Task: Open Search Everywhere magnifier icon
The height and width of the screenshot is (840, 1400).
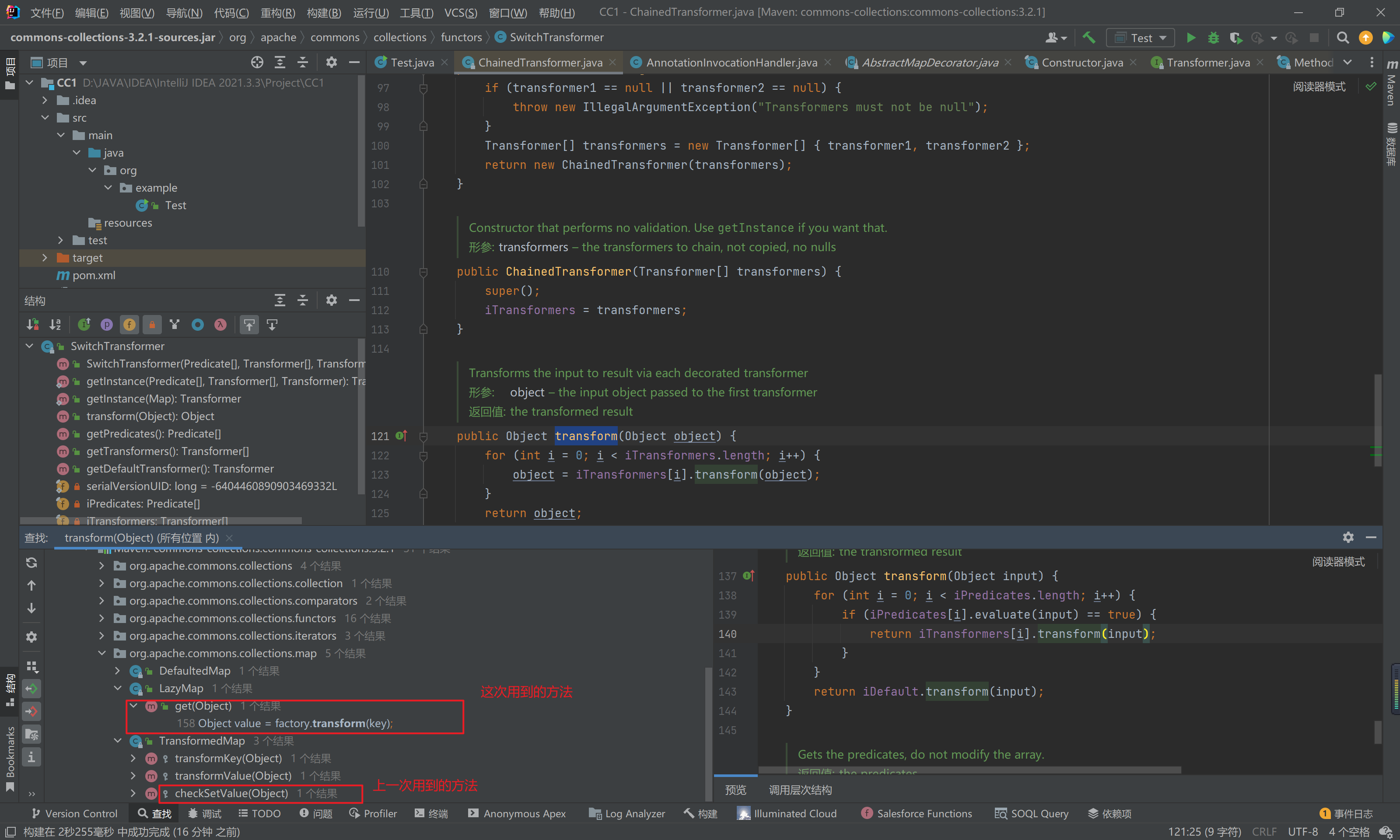Action: click(1342, 38)
